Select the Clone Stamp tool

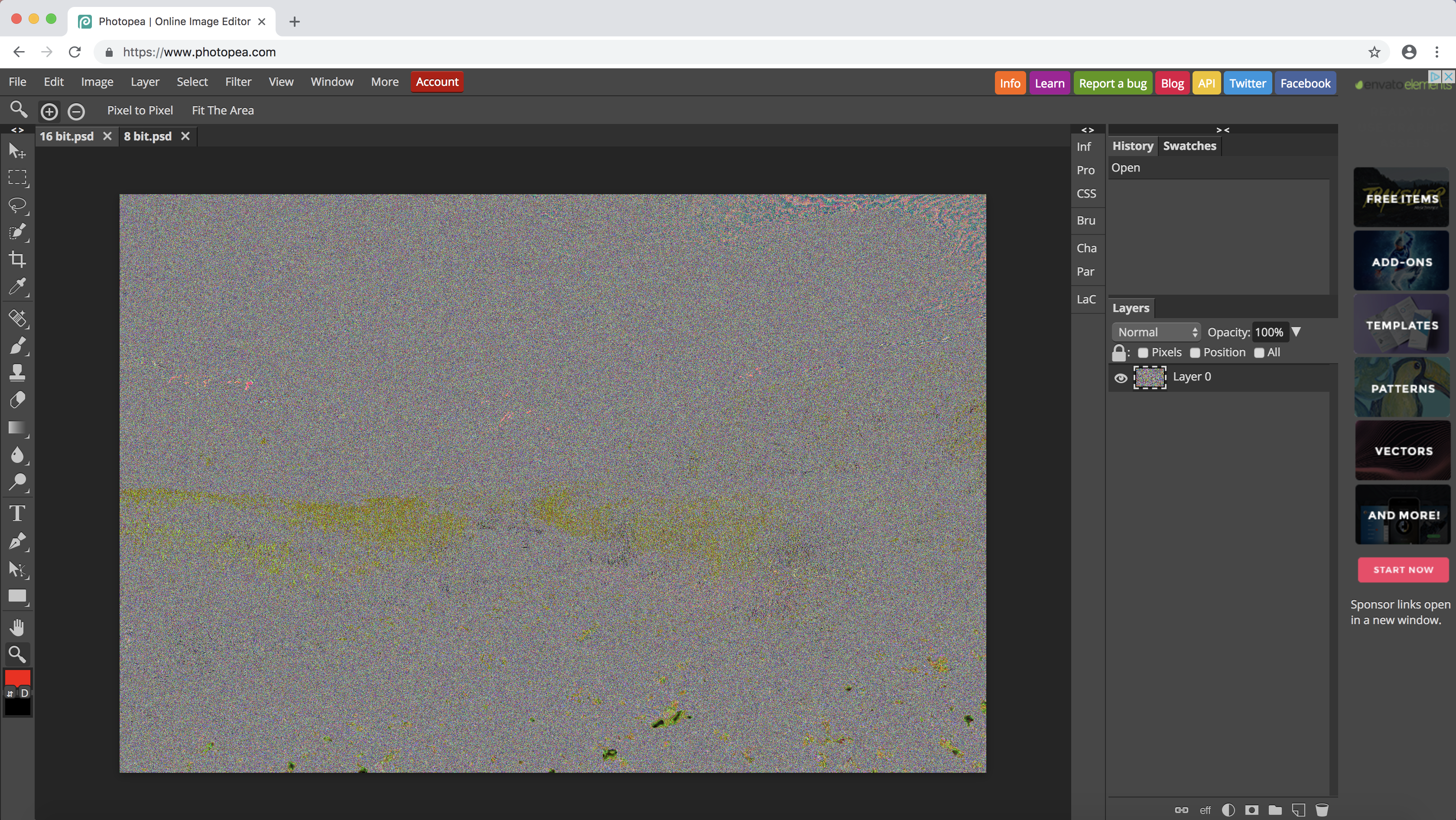18,372
